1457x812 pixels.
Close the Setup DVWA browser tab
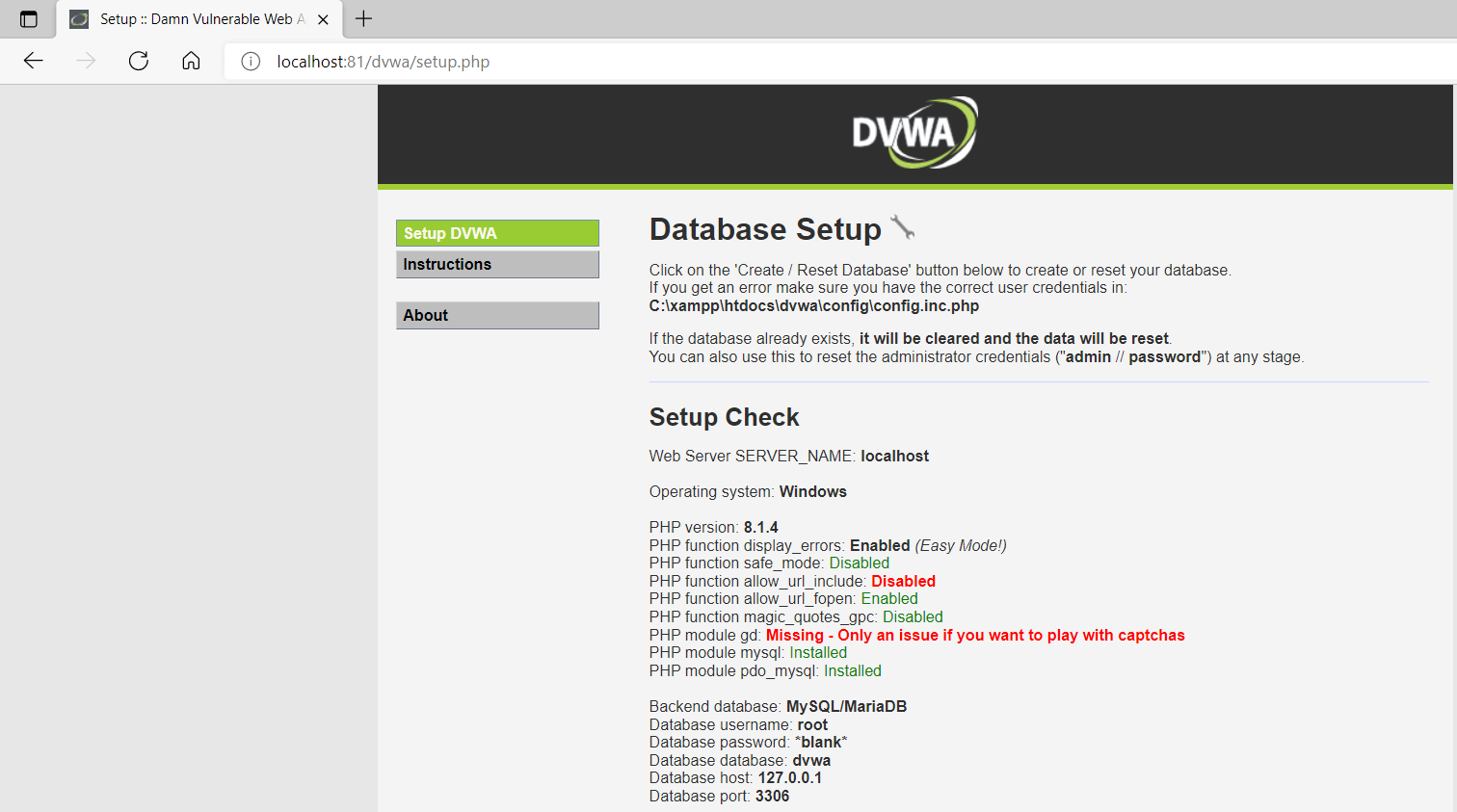point(323,18)
